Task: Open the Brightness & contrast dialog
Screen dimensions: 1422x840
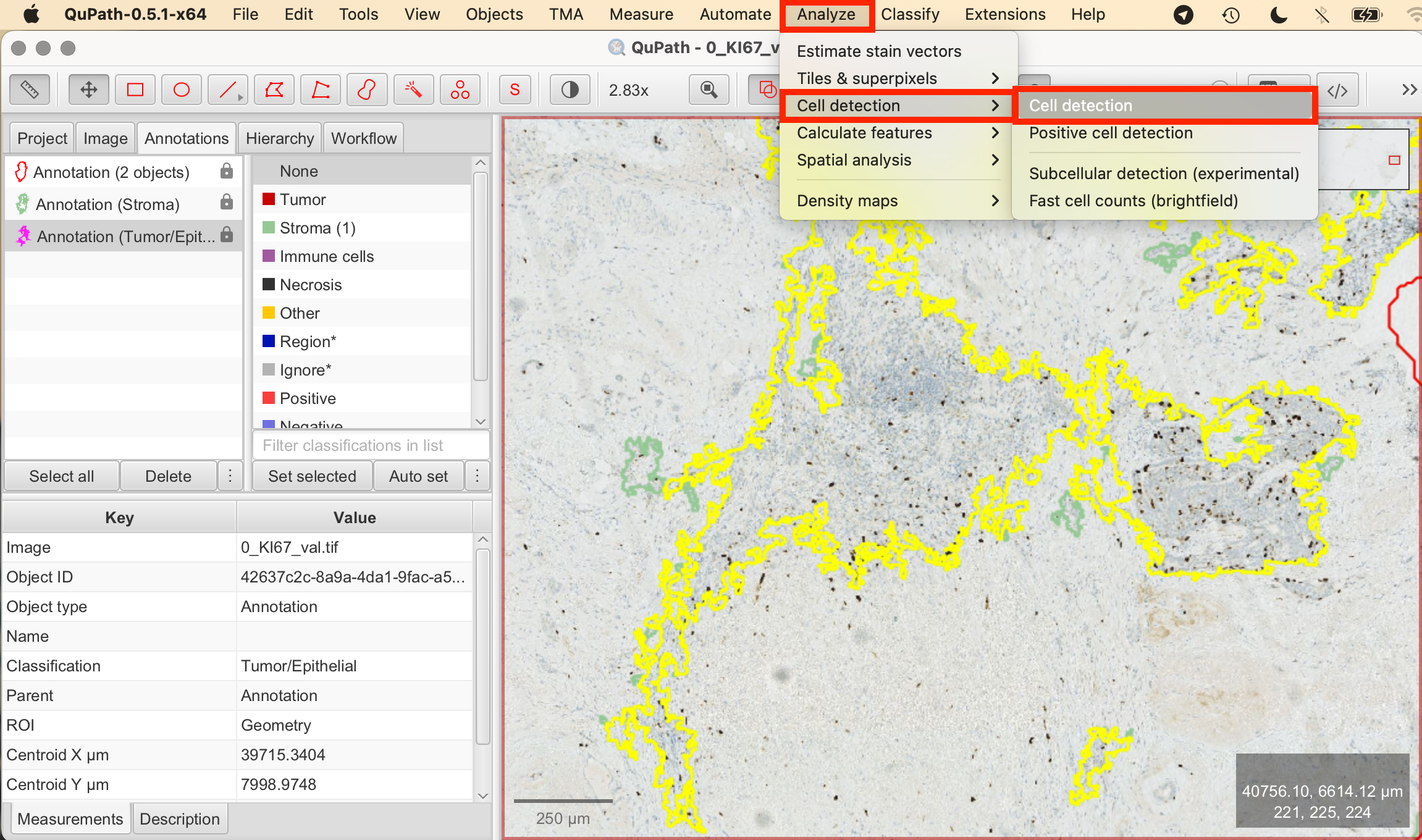Action: pos(570,90)
